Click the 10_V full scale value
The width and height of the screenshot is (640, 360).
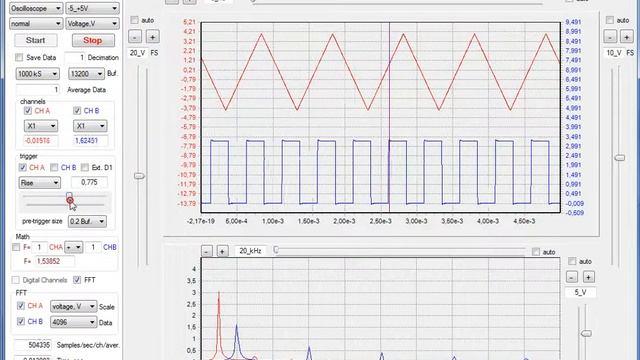pyautogui.click(x=614, y=53)
